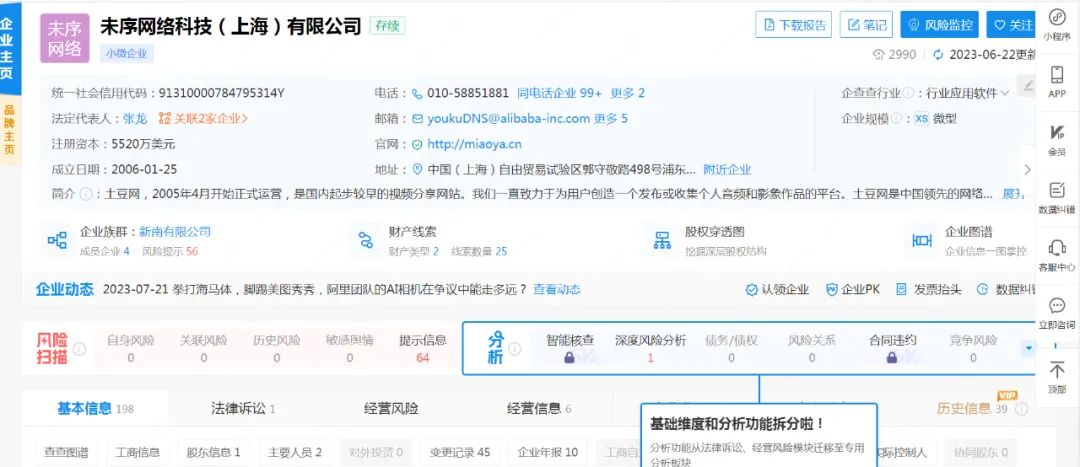The height and width of the screenshot is (467, 1080).
Task: Open the 数据纠错 sidebar icon
Action: click(x=1057, y=190)
